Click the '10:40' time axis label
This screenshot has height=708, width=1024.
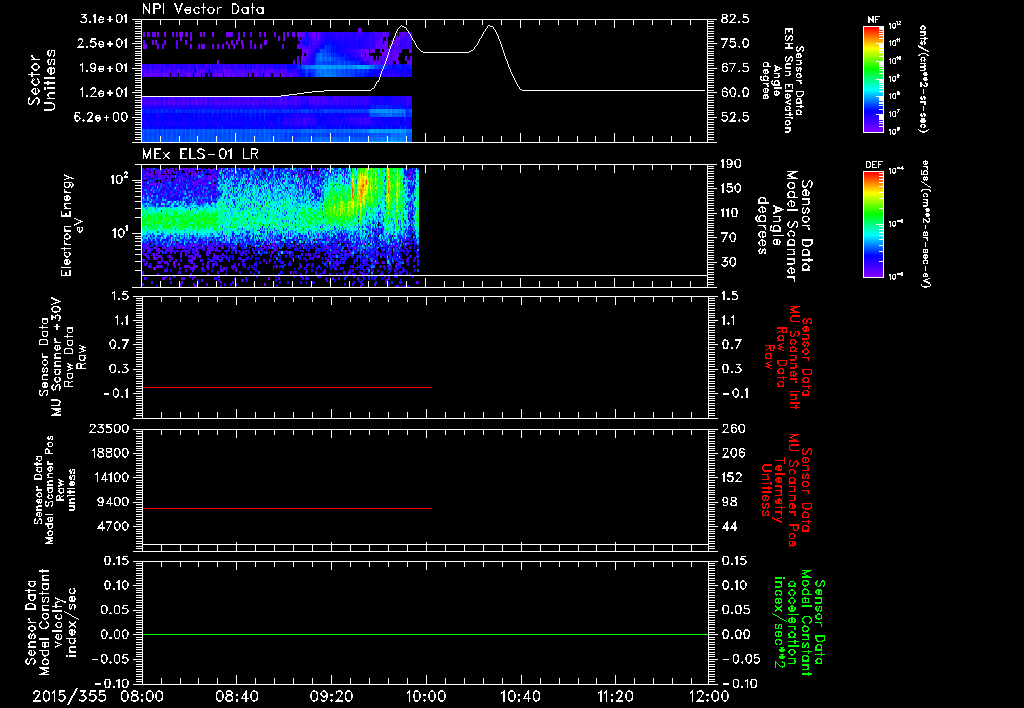tap(520, 696)
